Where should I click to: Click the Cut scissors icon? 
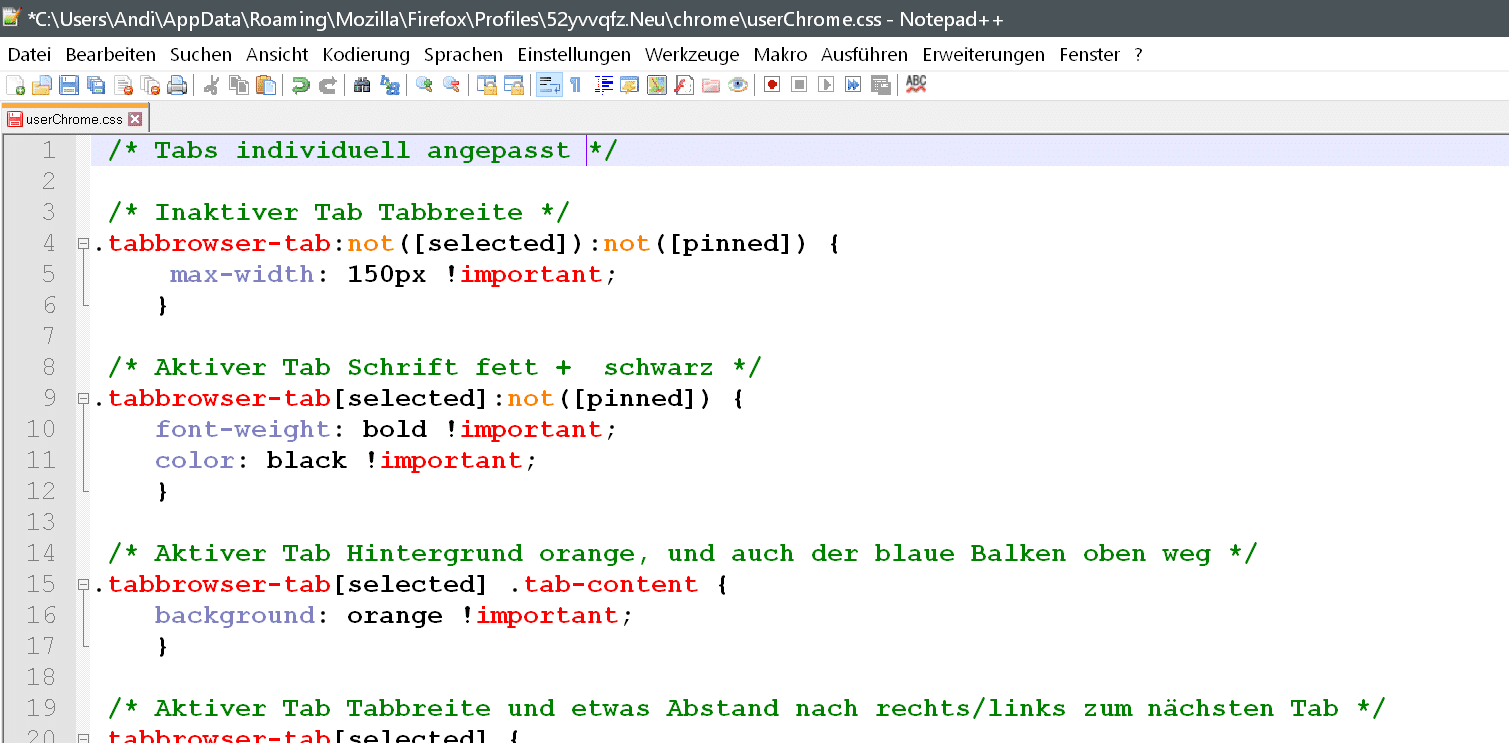click(x=211, y=85)
